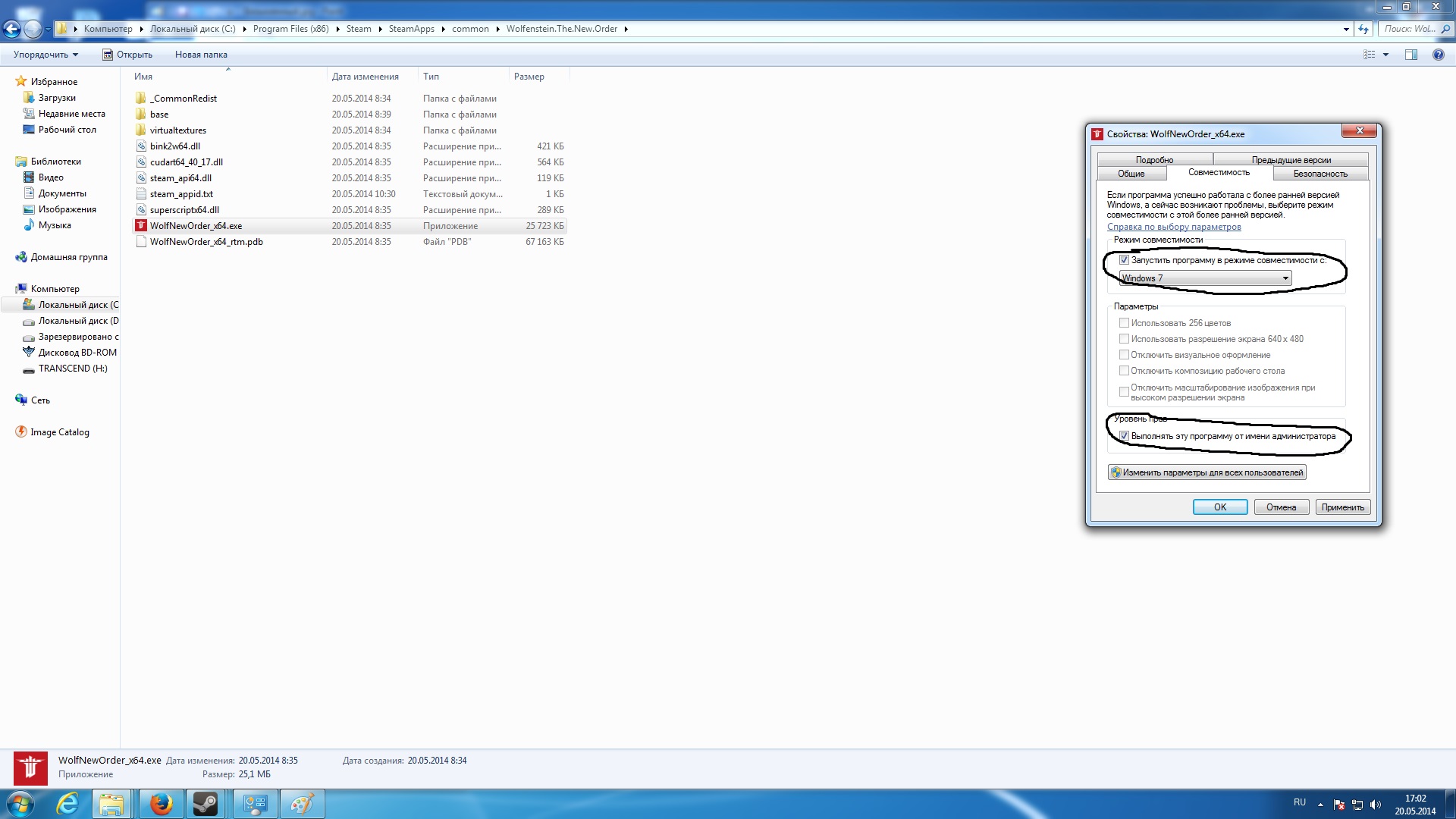The width and height of the screenshot is (1456, 819).
Task: Open the volume control in system tray
Action: click(x=1376, y=804)
